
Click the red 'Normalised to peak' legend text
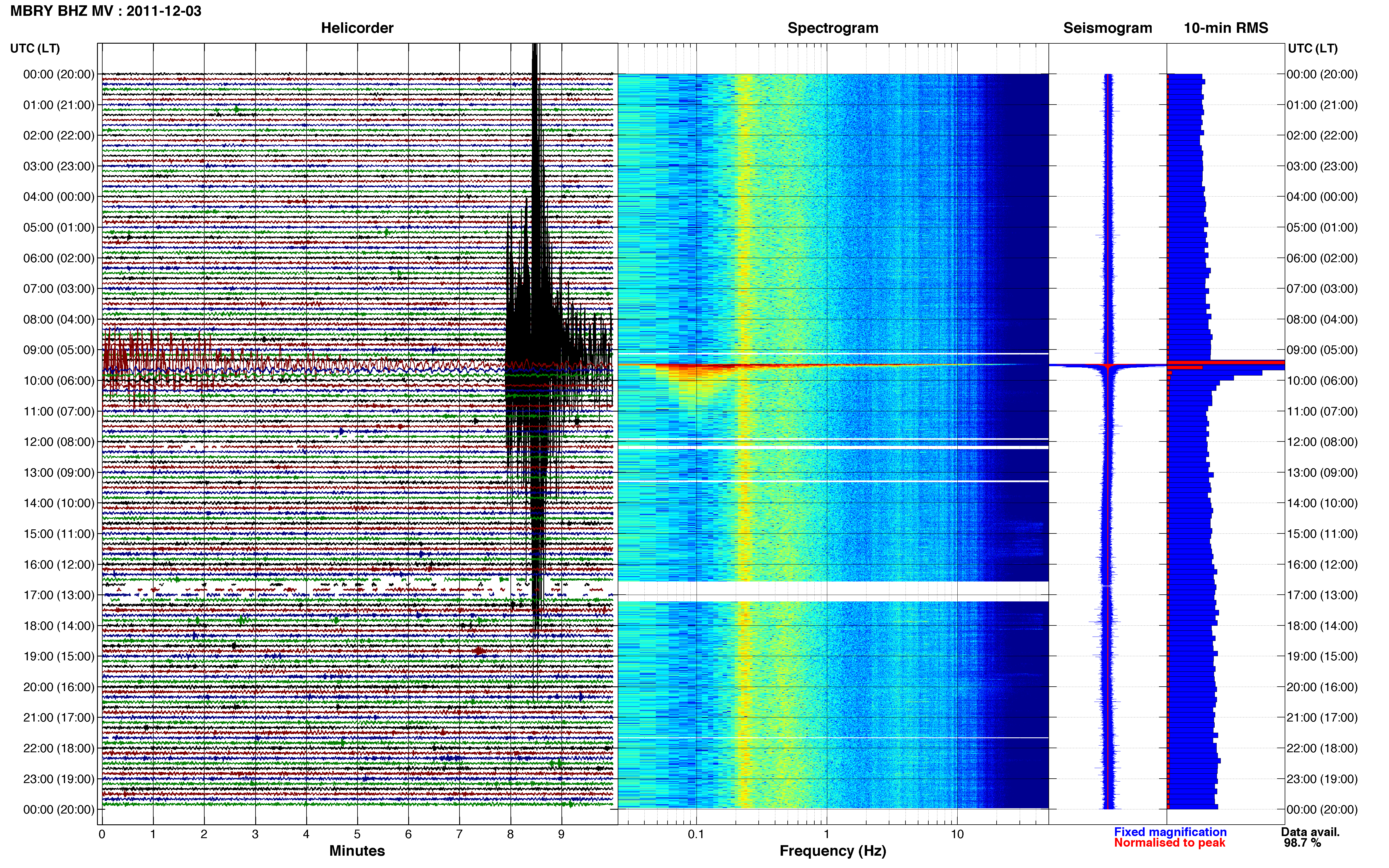click(x=1170, y=843)
